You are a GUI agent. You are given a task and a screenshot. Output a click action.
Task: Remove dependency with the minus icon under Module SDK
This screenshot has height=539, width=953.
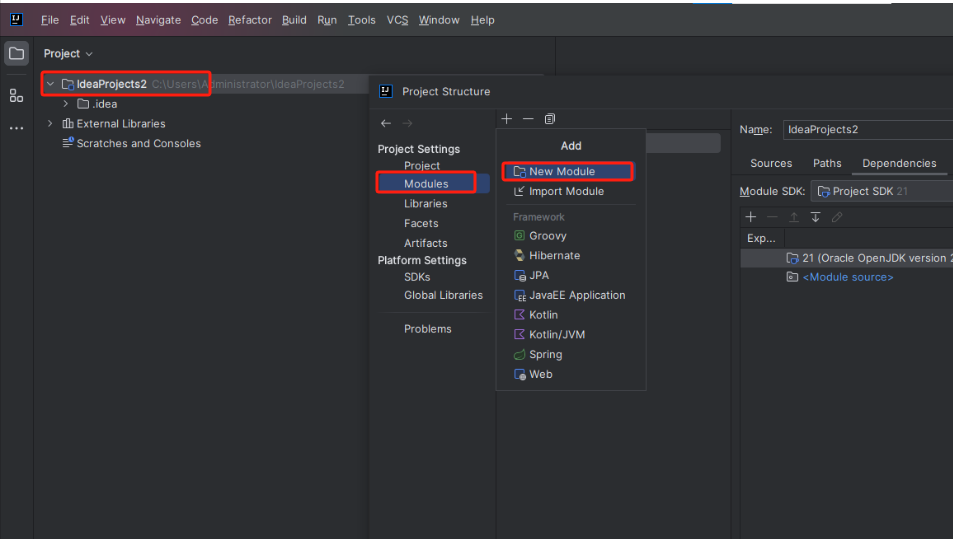(x=772, y=217)
